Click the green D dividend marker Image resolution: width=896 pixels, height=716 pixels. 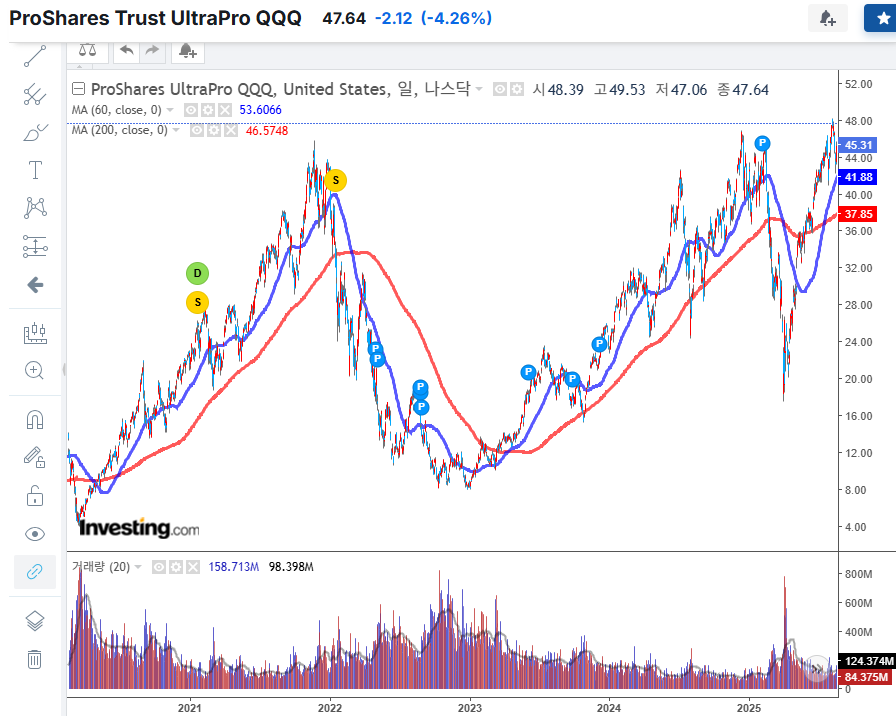pyautogui.click(x=197, y=273)
